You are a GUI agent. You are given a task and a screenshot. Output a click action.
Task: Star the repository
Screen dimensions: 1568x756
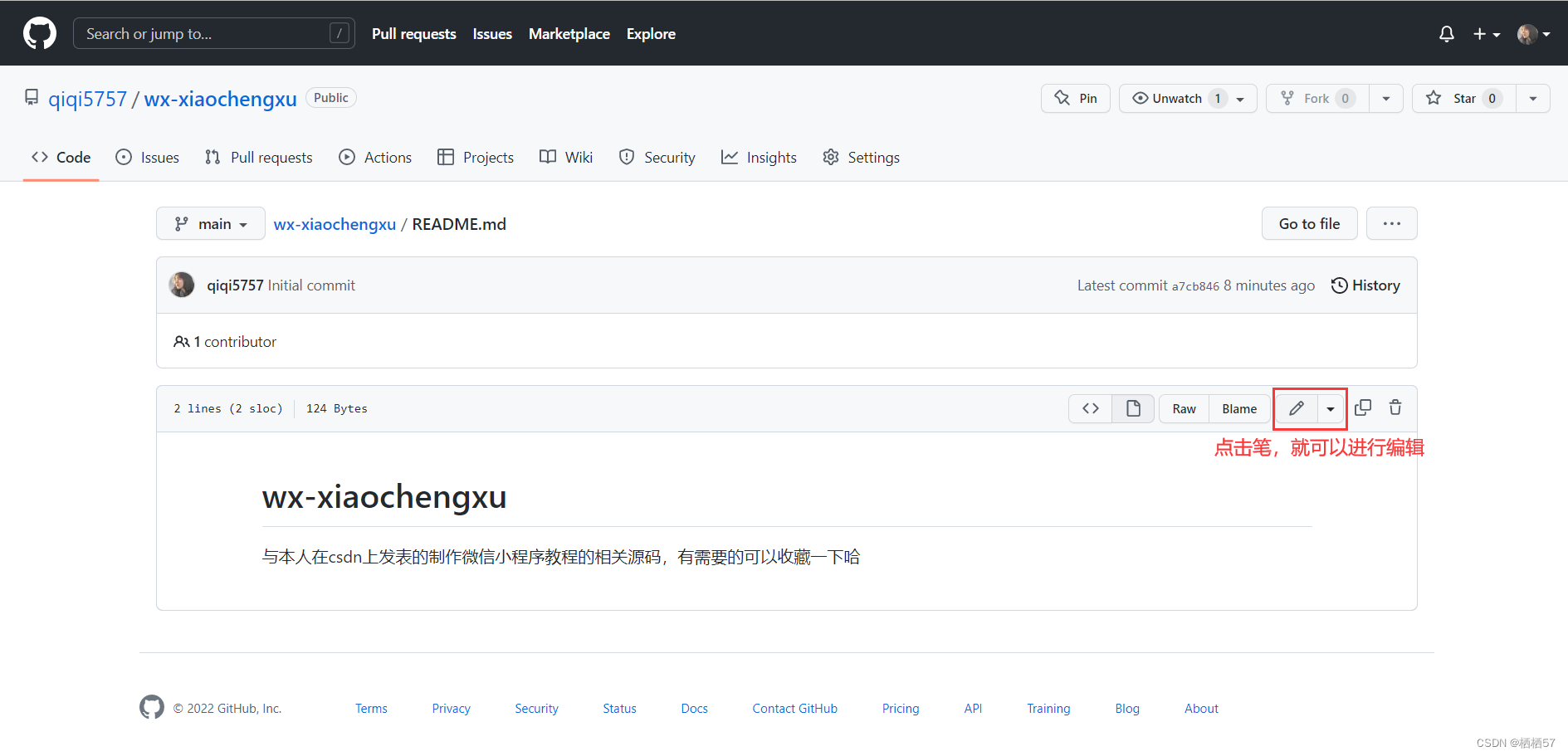pos(1464,98)
